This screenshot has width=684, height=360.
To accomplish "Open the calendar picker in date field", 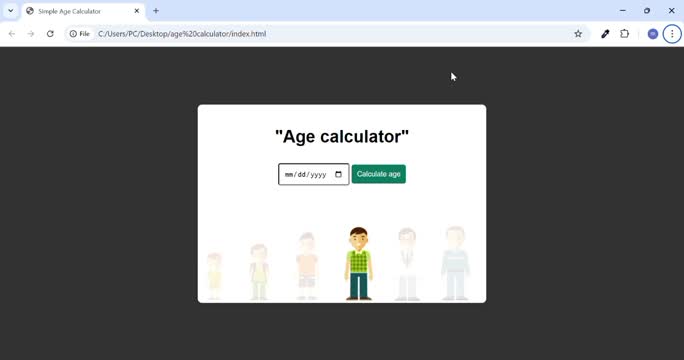I will pyautogui.click(x=339, y=174).
